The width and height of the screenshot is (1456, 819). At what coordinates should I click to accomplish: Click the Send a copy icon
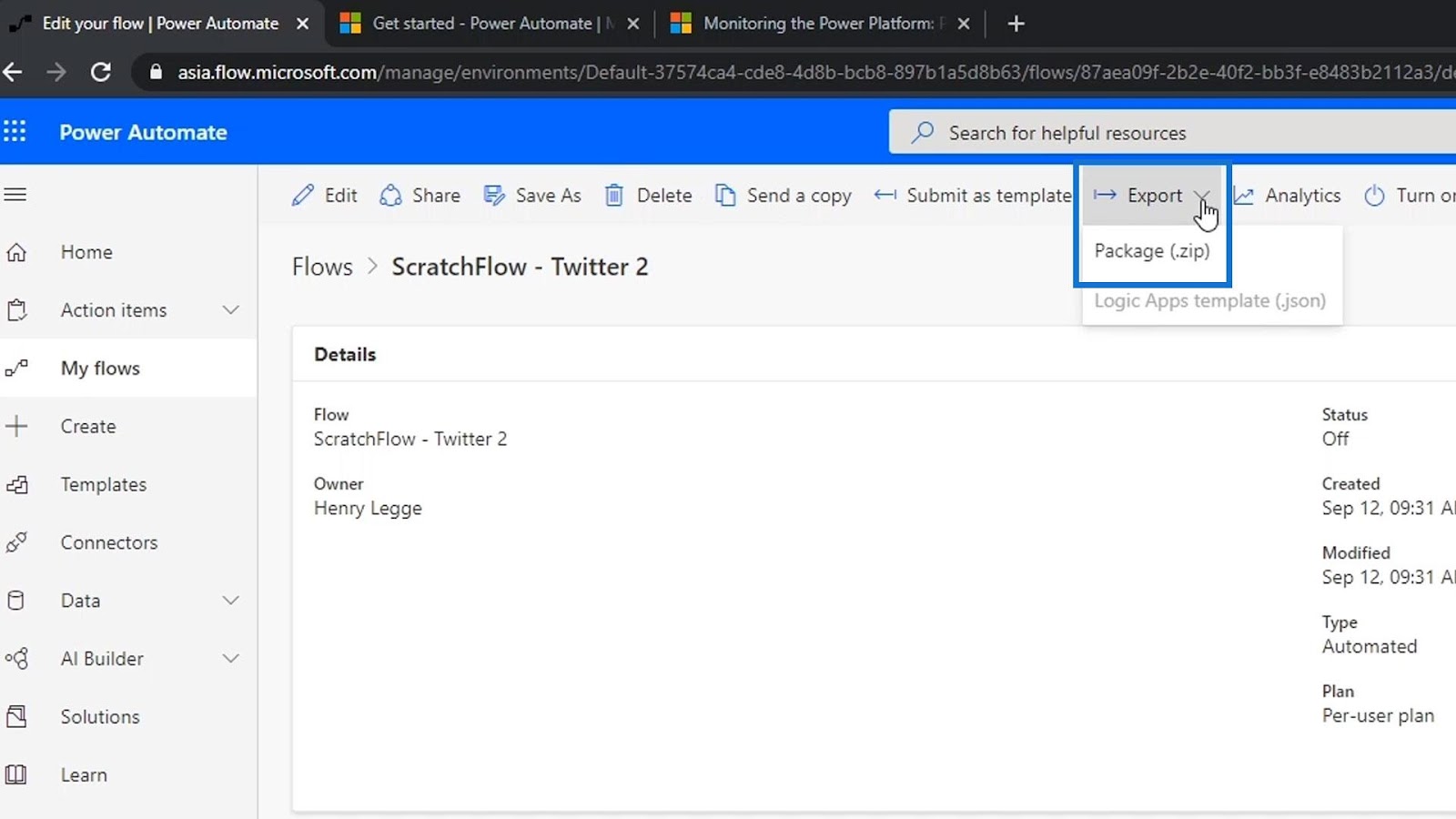point(725,196)
